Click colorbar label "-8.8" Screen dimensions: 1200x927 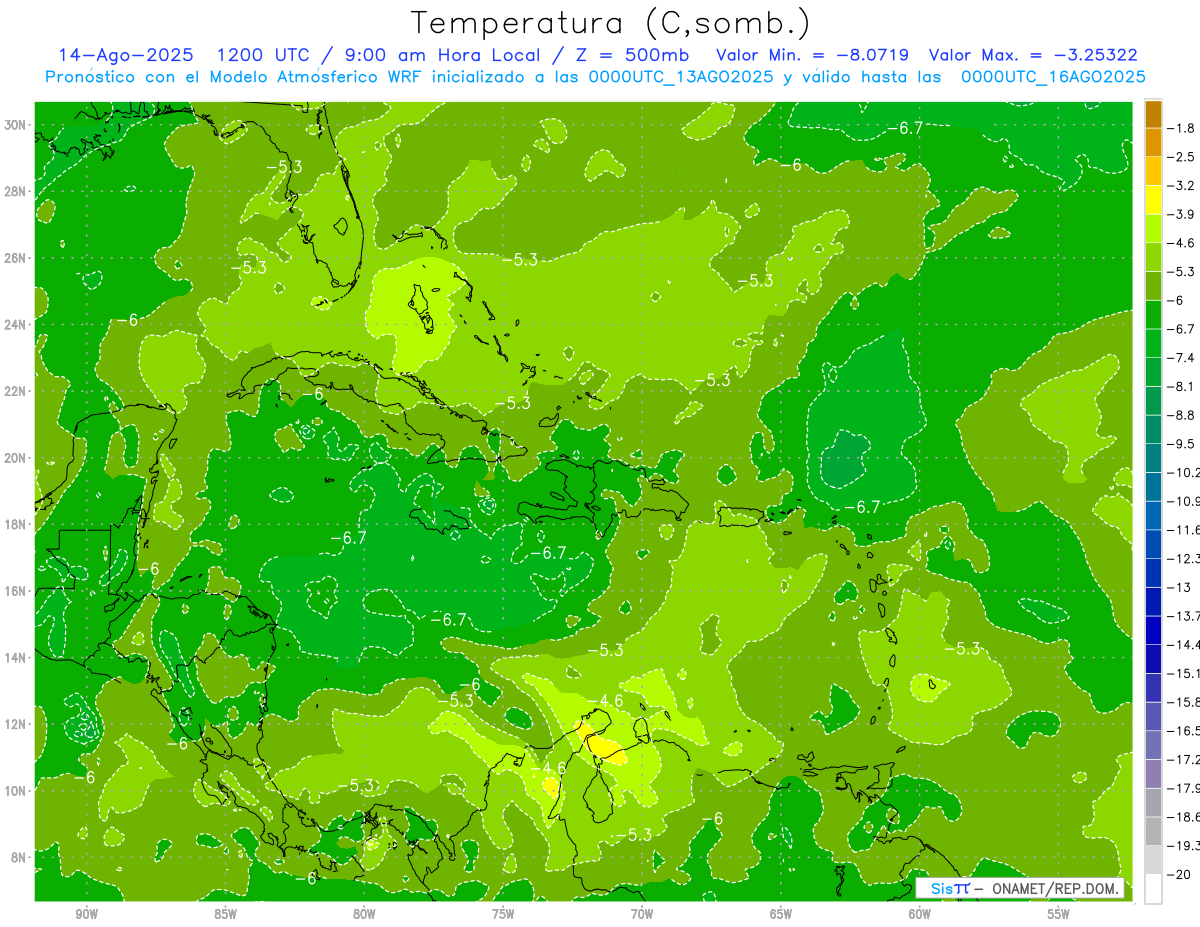[1183, 415]
